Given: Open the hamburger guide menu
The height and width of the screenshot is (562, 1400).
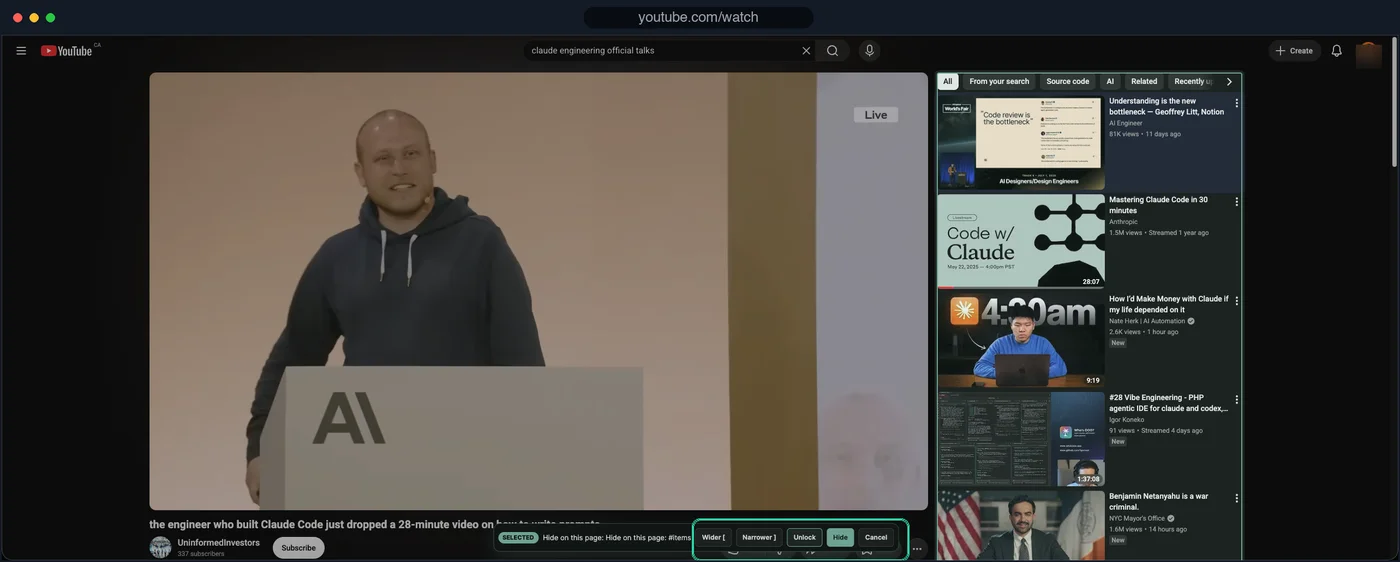Looking at the screenshot, I should [21, 51].
